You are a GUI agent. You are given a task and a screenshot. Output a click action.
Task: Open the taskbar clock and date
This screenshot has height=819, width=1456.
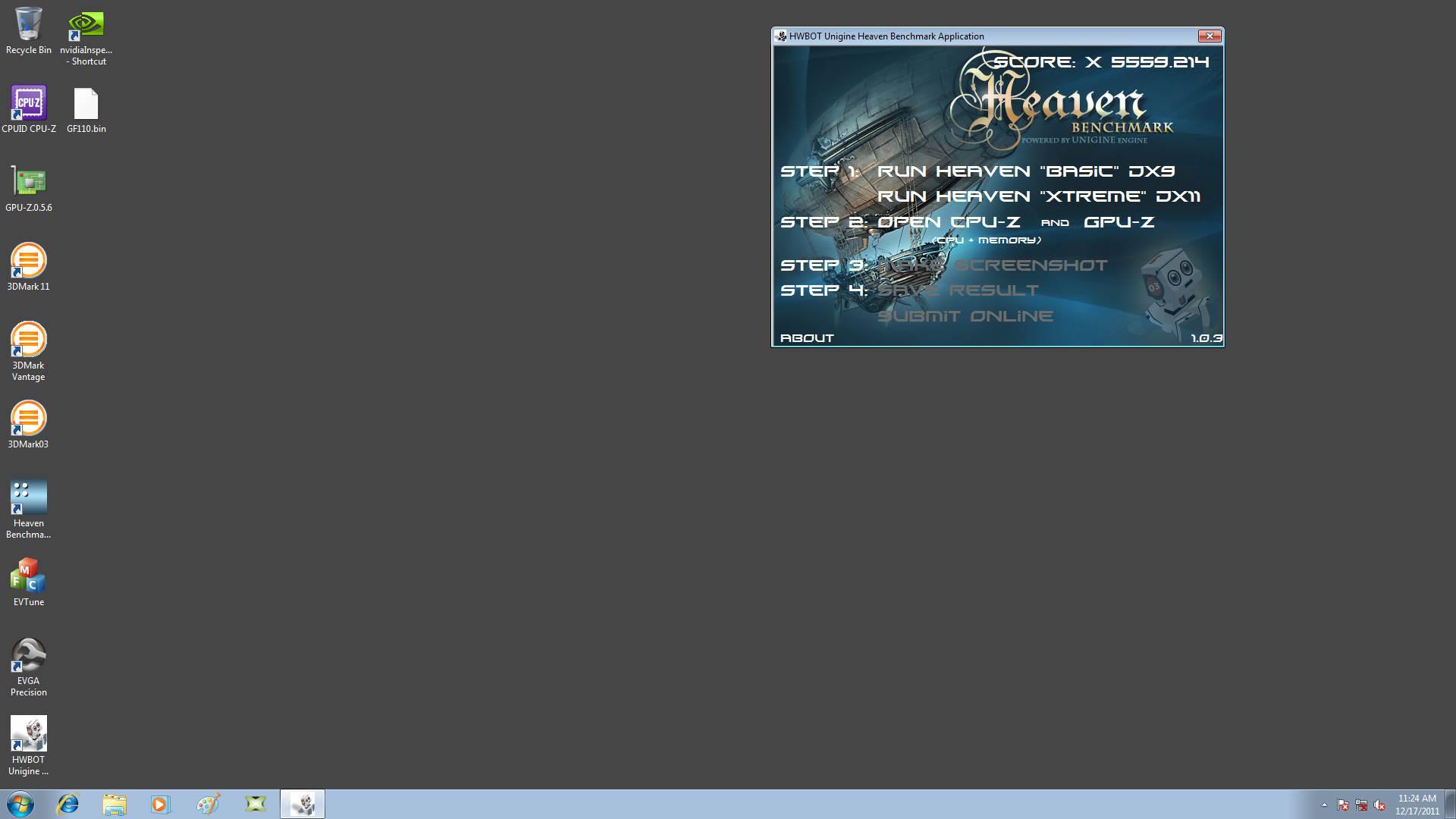[x=1417, y=805]
